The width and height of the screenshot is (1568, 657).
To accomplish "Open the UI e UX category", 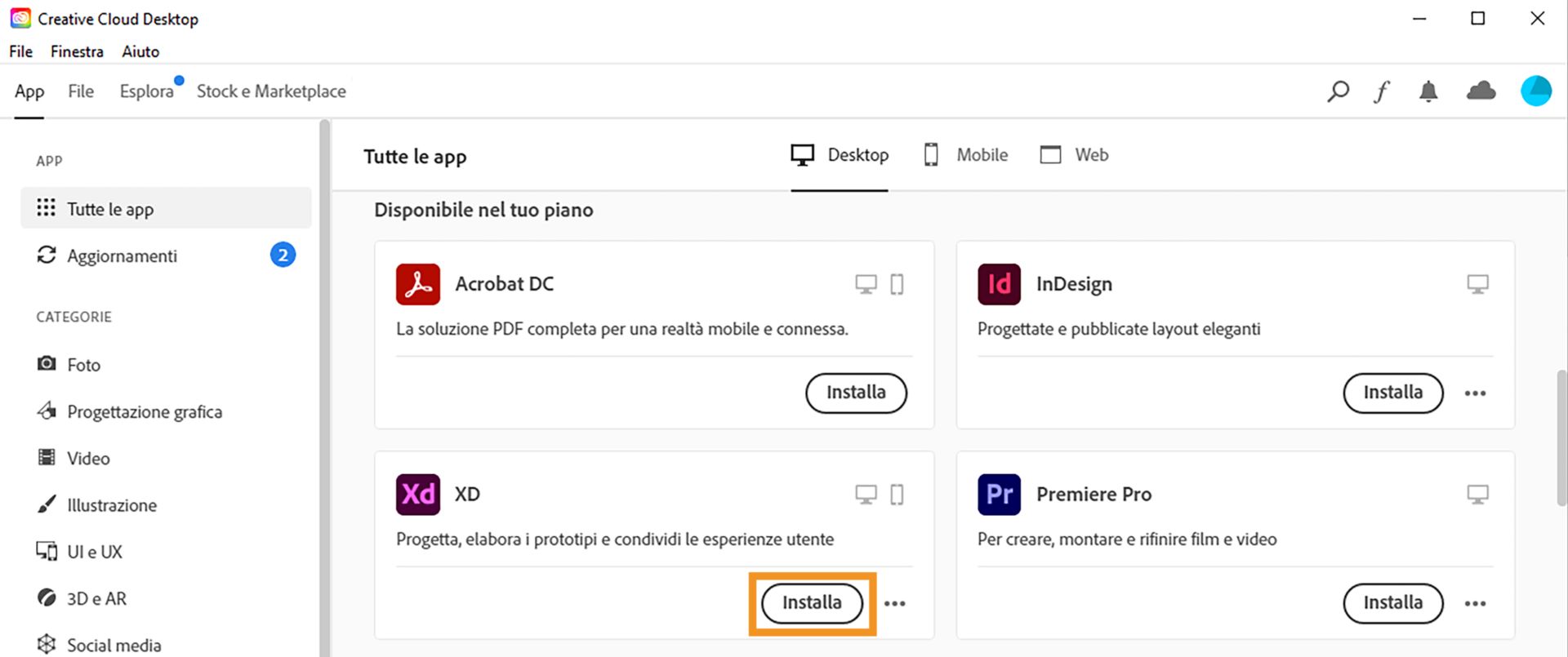I will 79,552.
